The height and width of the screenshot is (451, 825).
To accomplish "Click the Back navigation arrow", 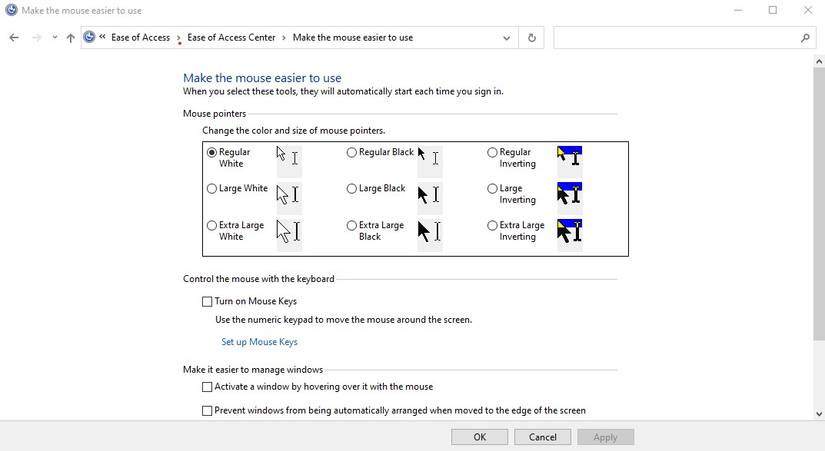I will pyautogui.click(x=14, y=38).
